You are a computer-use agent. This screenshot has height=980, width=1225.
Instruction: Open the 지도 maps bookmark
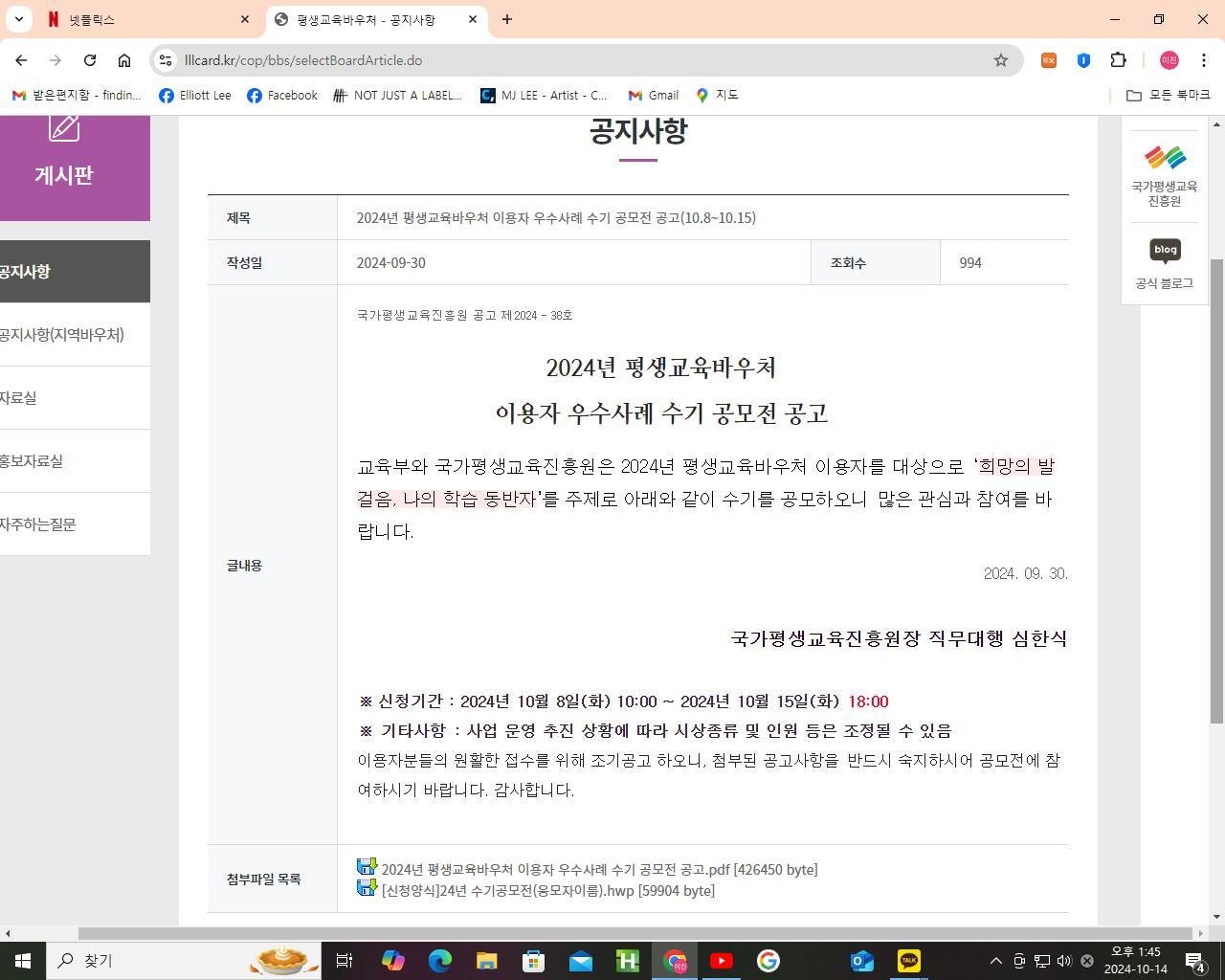pyautogui.click(x=717, y=95)
